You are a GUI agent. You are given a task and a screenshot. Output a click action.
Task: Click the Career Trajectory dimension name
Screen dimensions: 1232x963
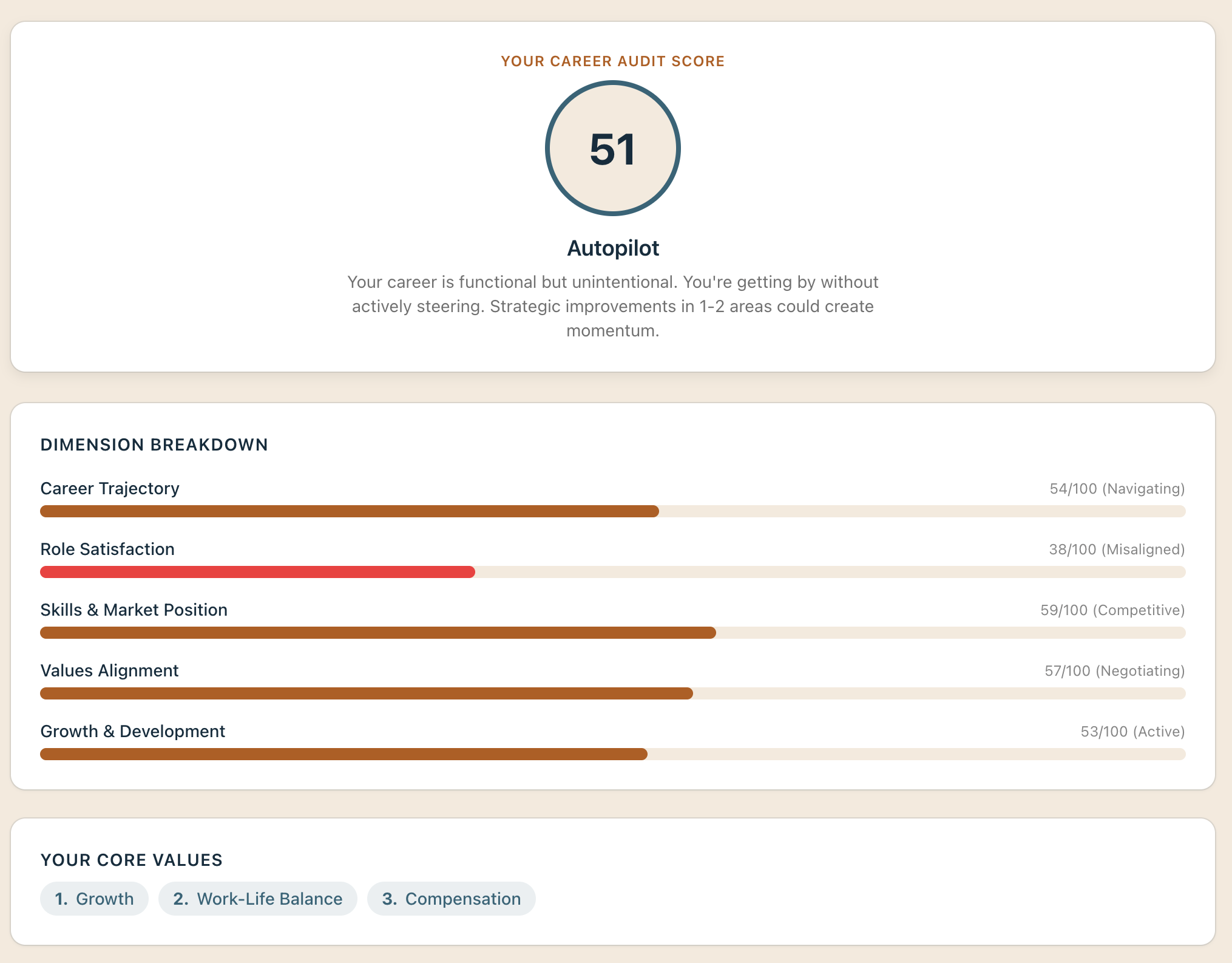pos(109,488)
